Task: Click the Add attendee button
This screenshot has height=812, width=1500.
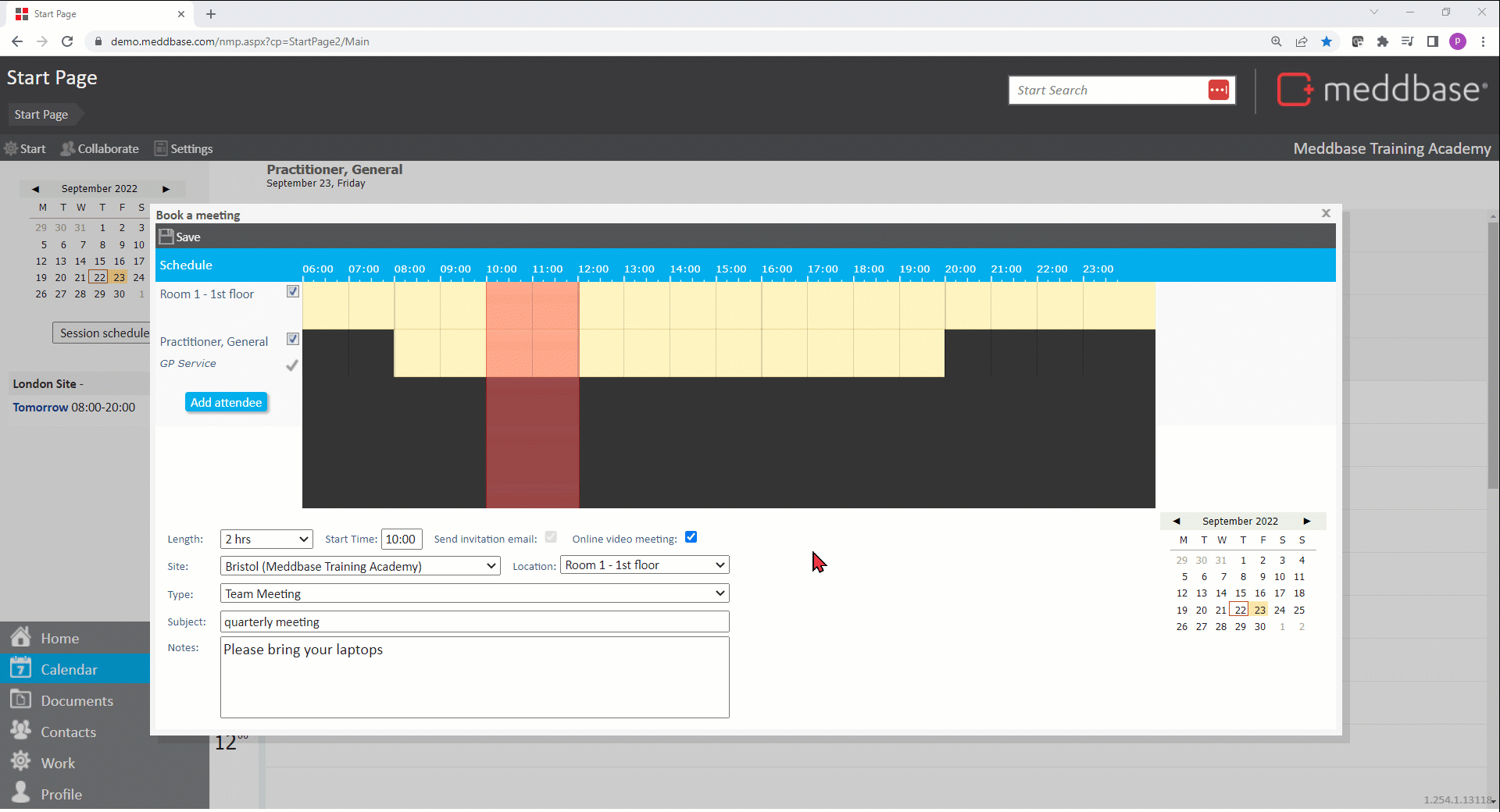Action: [x=226, y=403]
